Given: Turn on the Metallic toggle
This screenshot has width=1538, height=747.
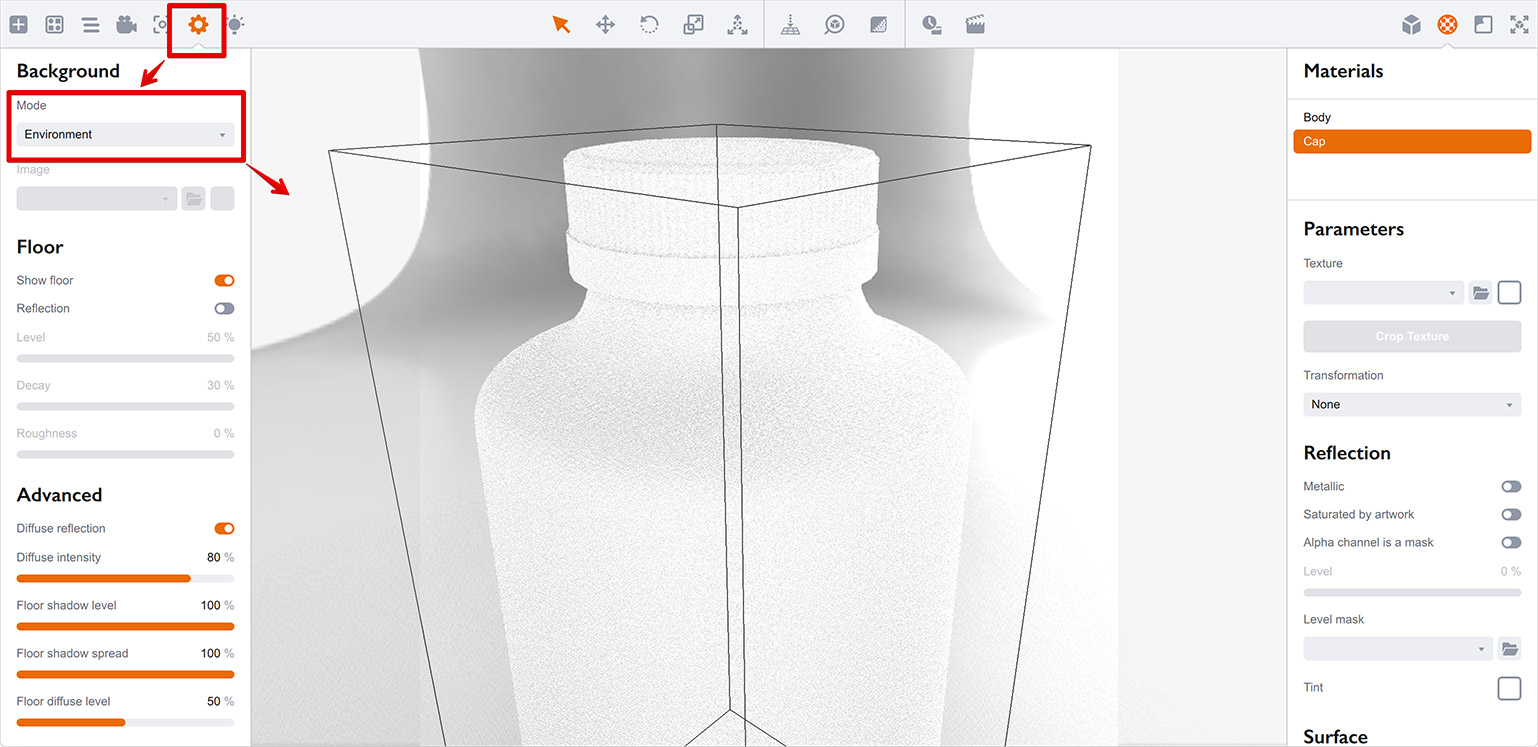Looking at the screenshot, I should pos(1510,487).
